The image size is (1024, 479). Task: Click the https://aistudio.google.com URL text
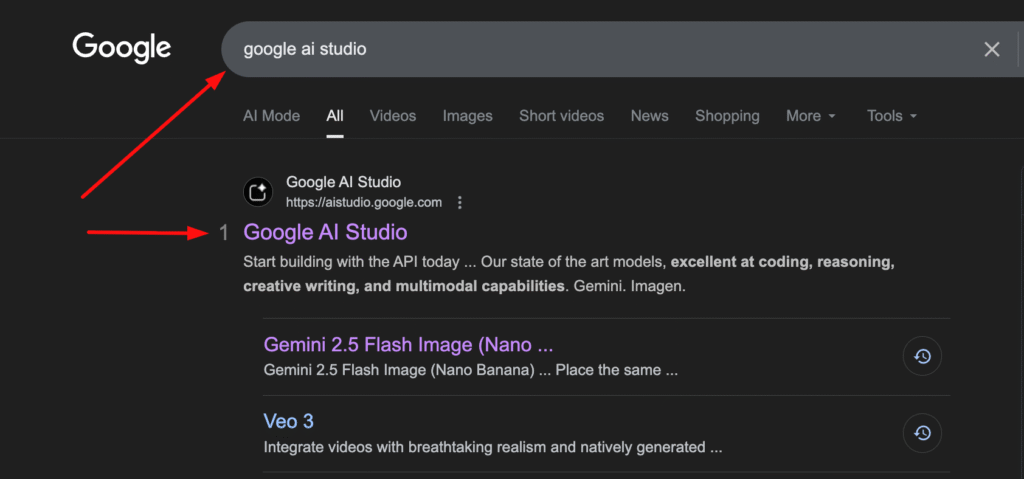click(x=364, y=203)
